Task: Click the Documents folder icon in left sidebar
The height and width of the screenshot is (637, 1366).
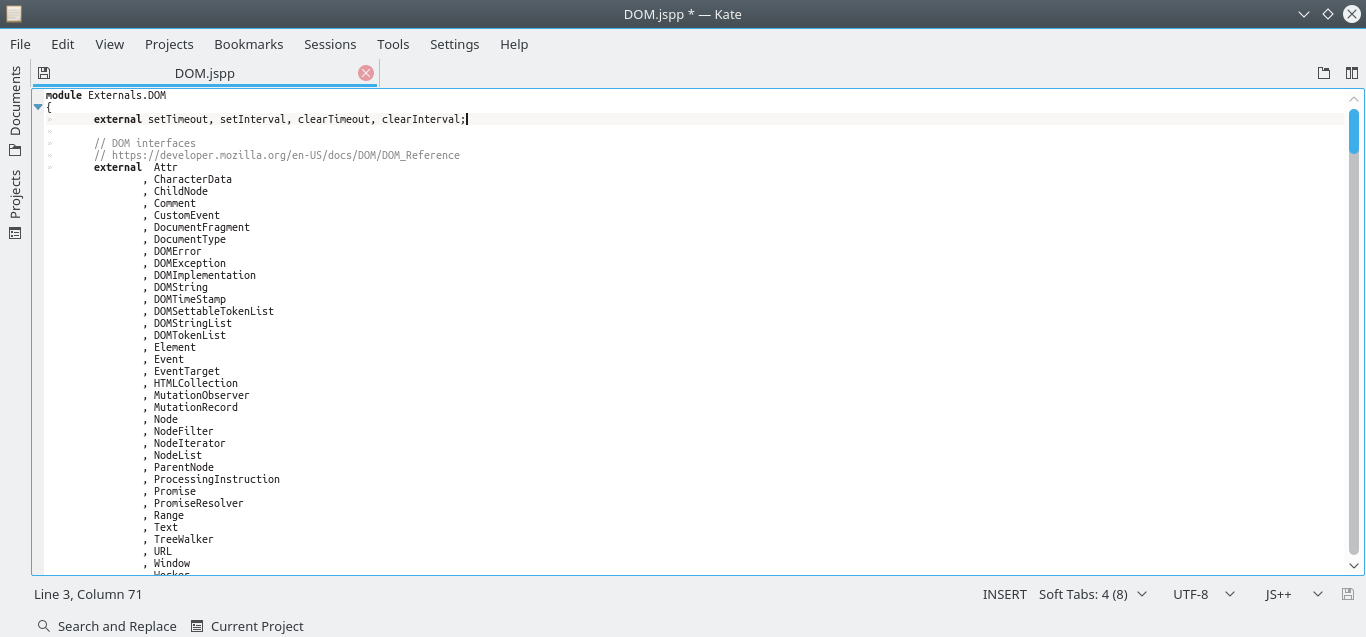Action: click(15, 150)
